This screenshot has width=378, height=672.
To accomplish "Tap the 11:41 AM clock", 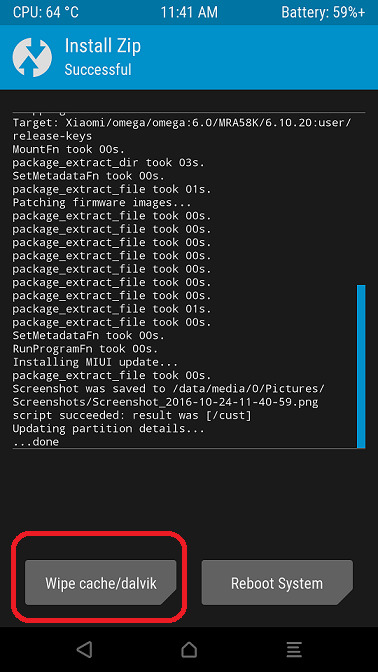I will pos(189,12).
